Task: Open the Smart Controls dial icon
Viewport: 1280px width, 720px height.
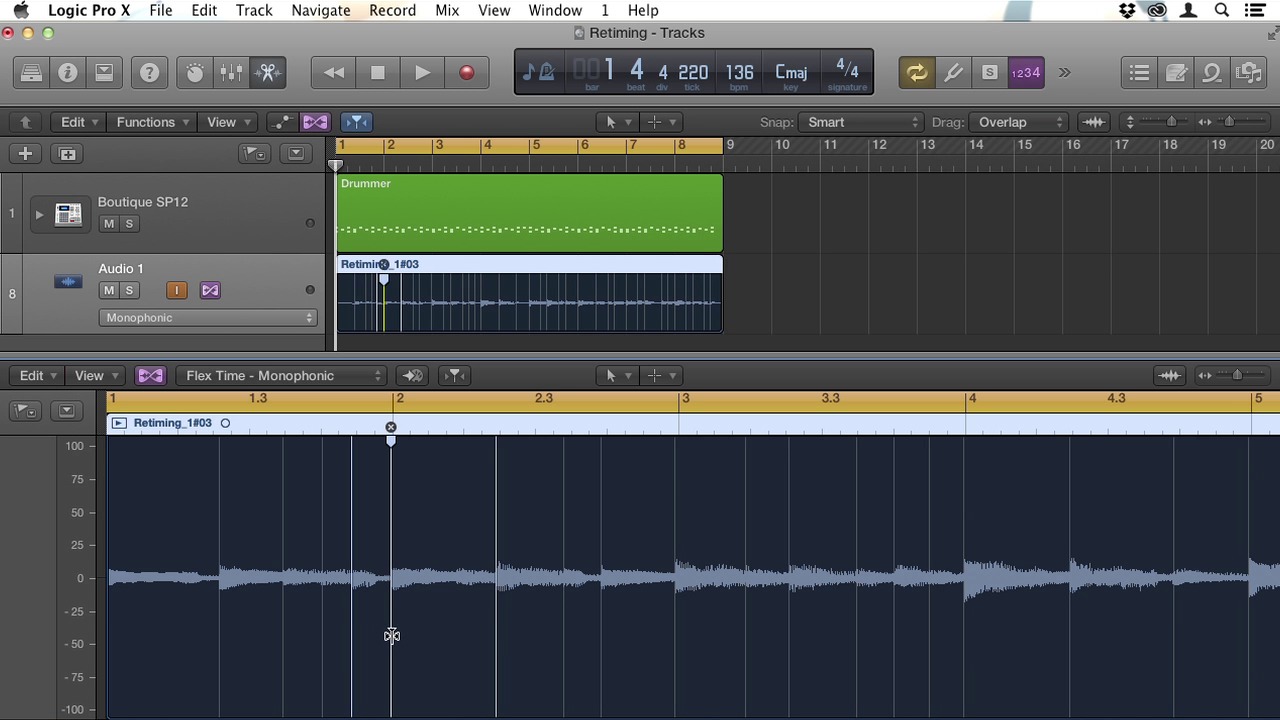Action: [x=195, y=73]
